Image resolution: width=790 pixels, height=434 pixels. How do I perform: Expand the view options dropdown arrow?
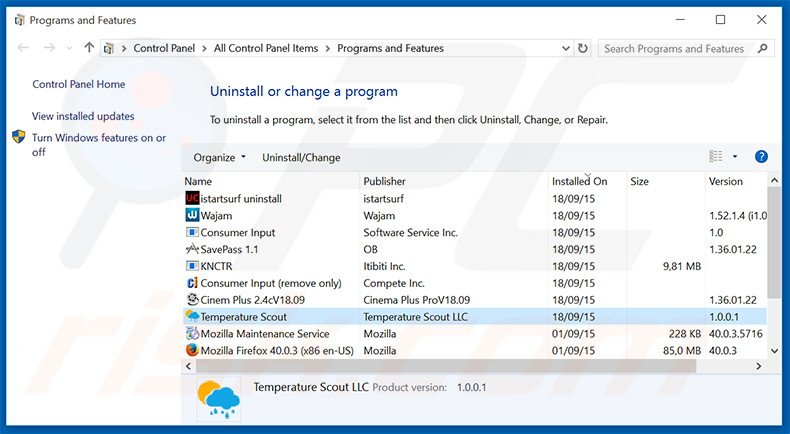[x=735, y=157]
